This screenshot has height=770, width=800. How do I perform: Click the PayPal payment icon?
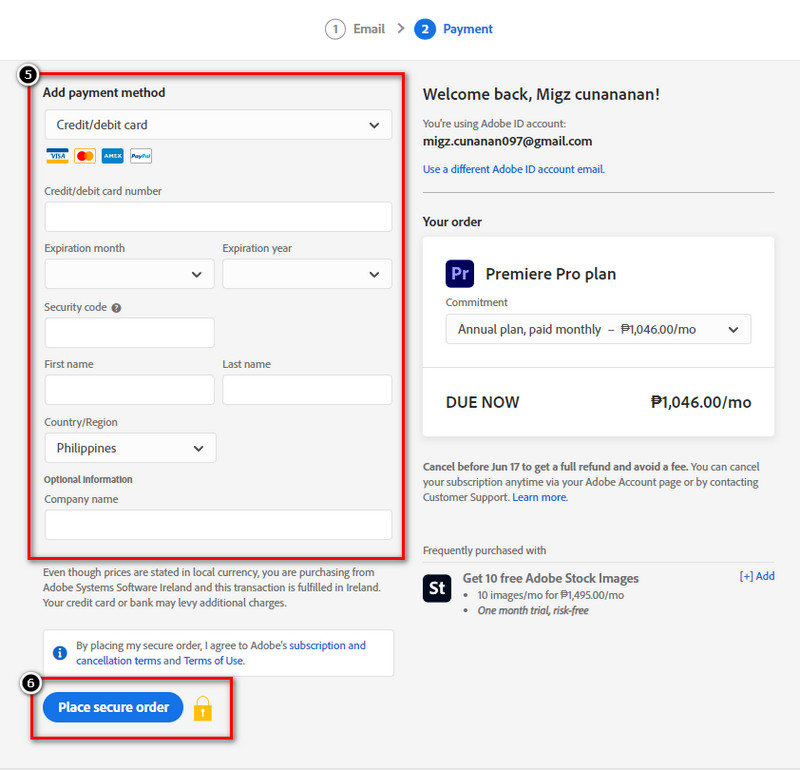pos(140,156)
